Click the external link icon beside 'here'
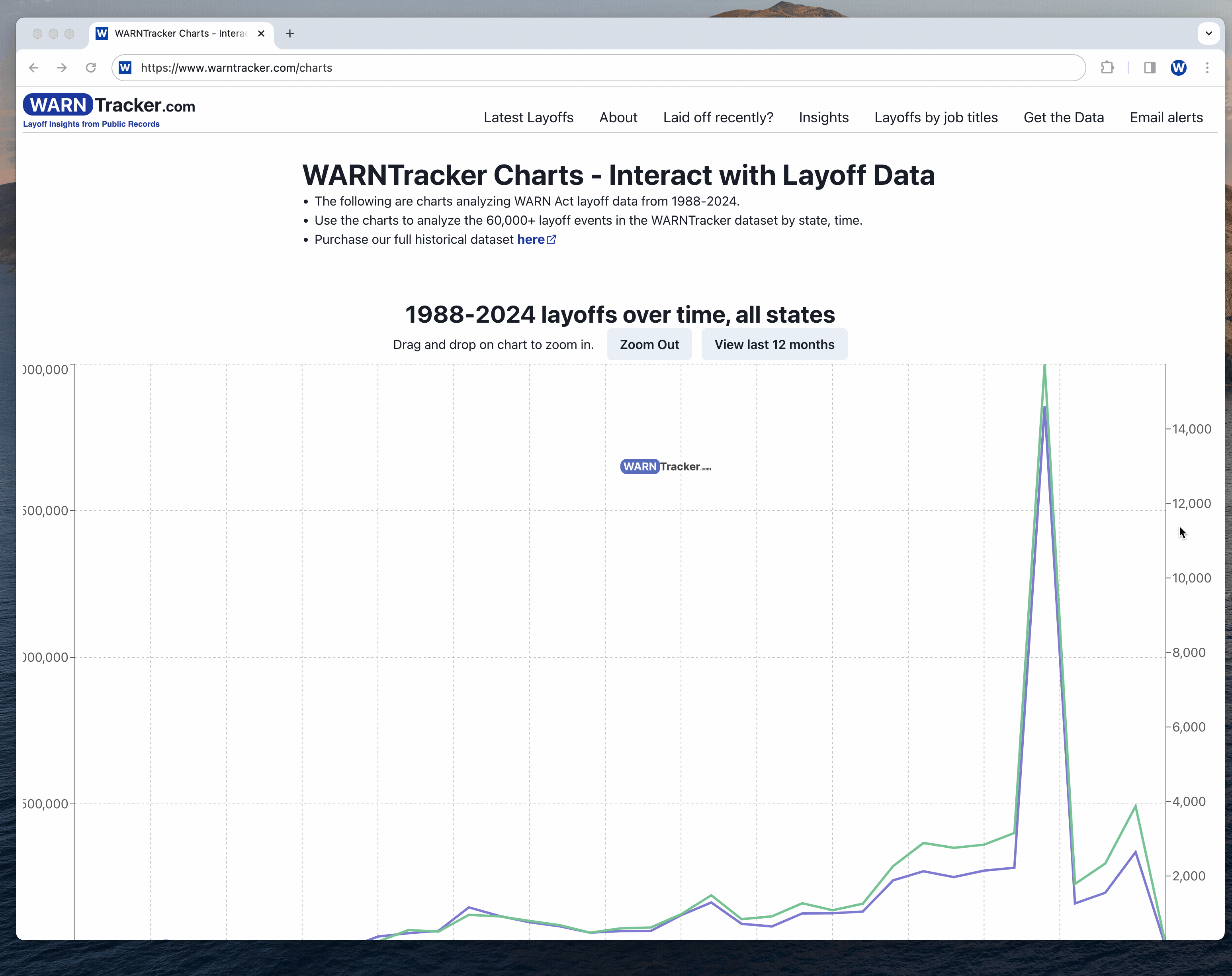 point(552,240)
